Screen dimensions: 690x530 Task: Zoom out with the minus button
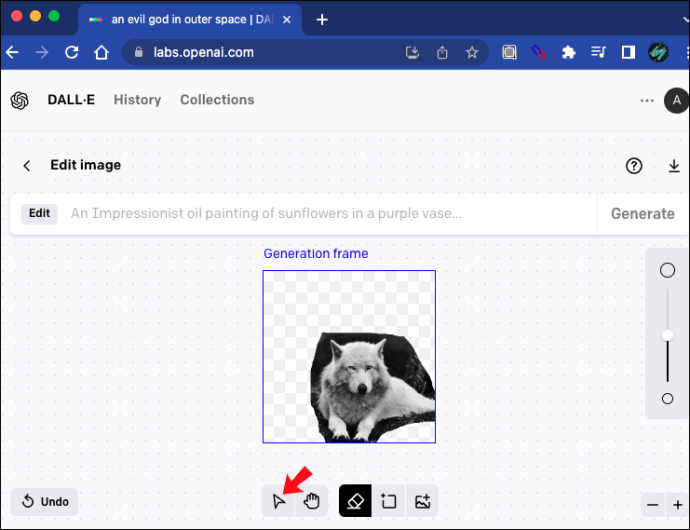point(653,505)
